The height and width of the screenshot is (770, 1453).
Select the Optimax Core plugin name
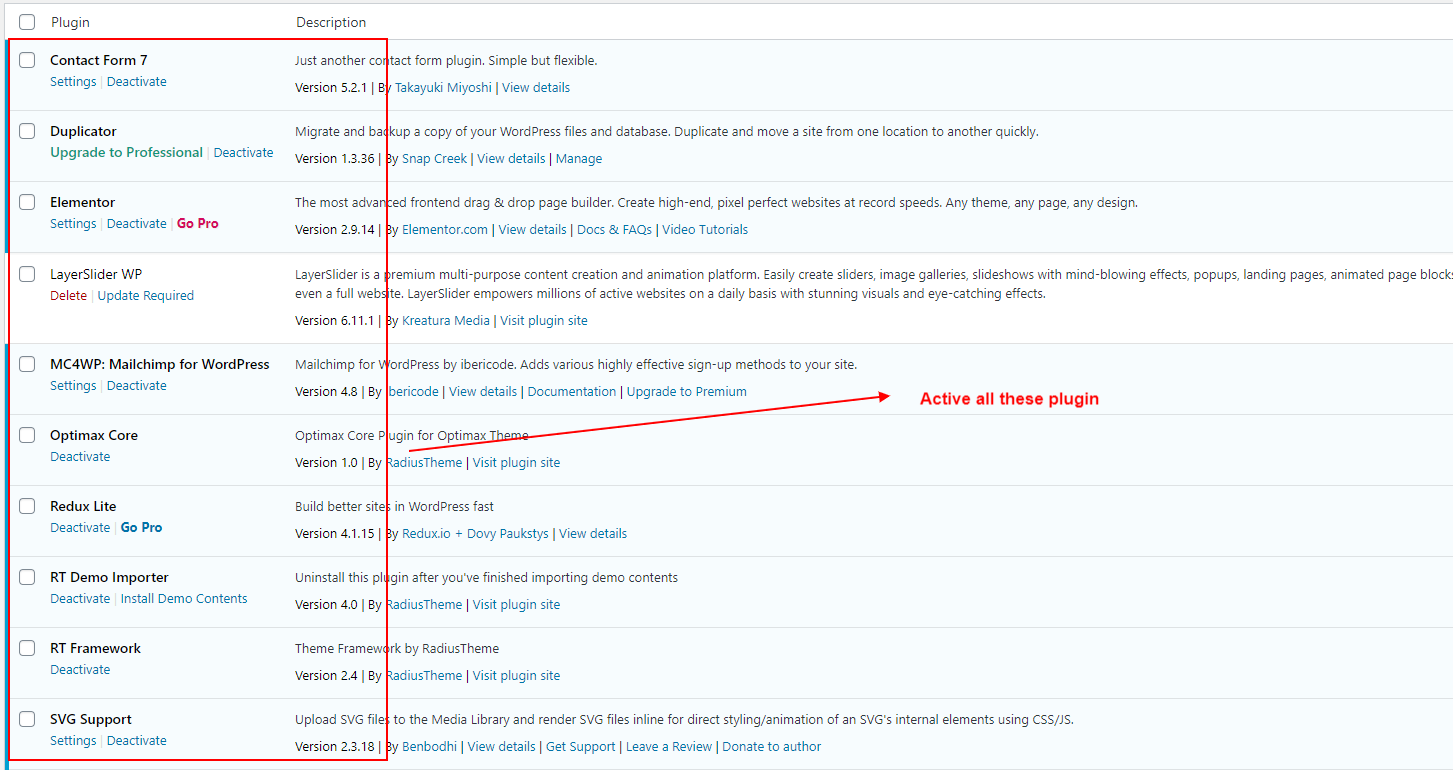94,435
